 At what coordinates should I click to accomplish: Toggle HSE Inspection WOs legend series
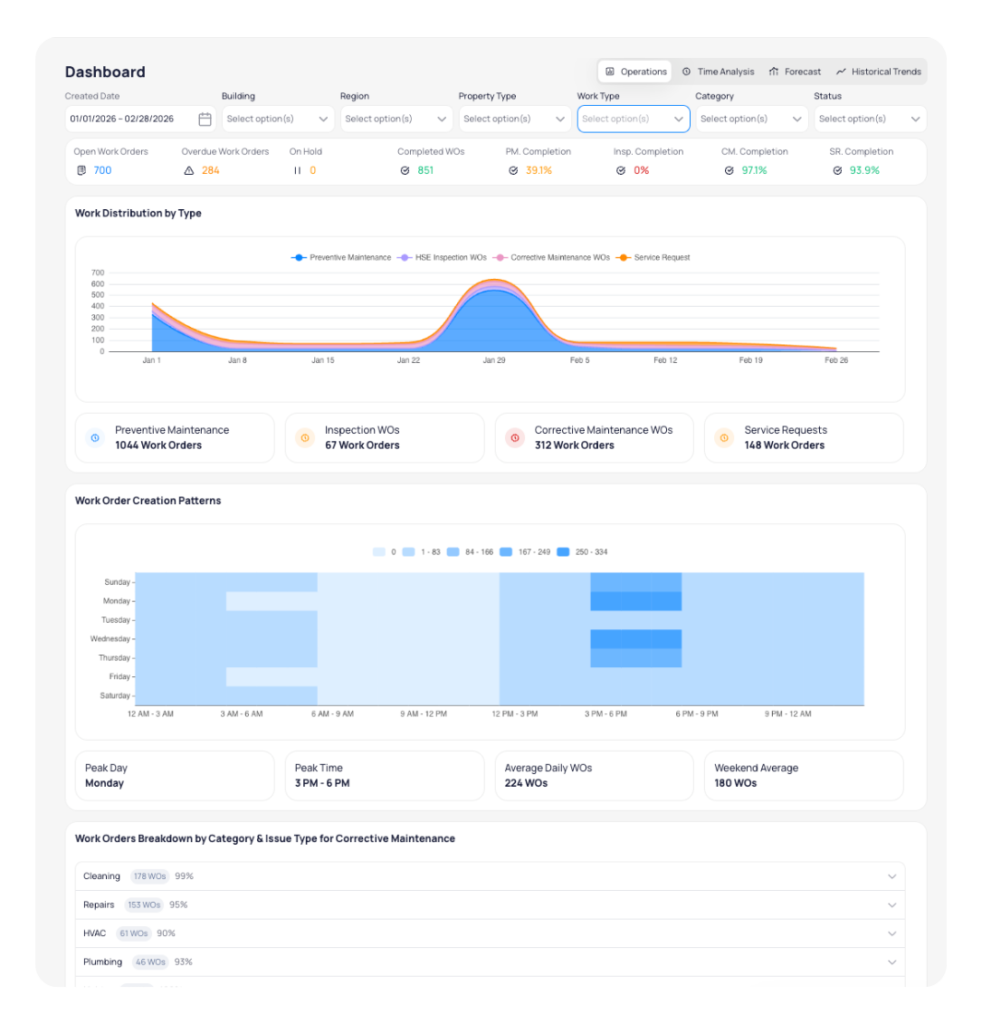pos(445,257)
